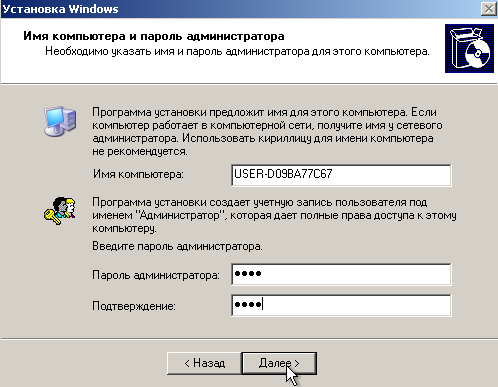Click the paragraph starting Программа установки предложит имя
This screenshot has height=387, width=498.
click(x=267, y=132)
